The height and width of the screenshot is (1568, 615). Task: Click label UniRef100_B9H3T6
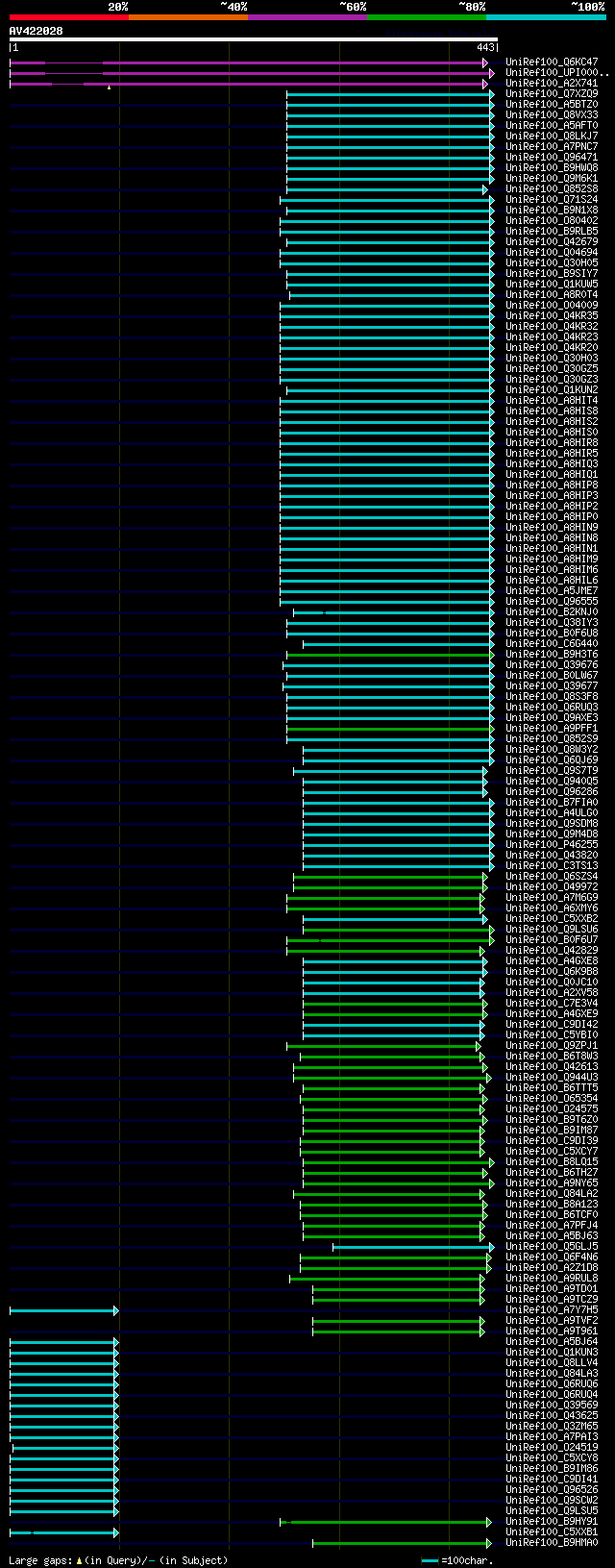click(552, 655)
